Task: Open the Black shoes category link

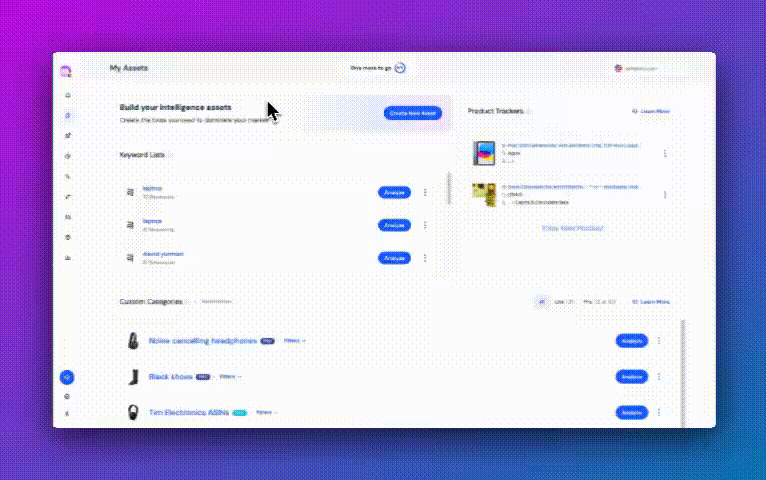Action: point(170,376)
